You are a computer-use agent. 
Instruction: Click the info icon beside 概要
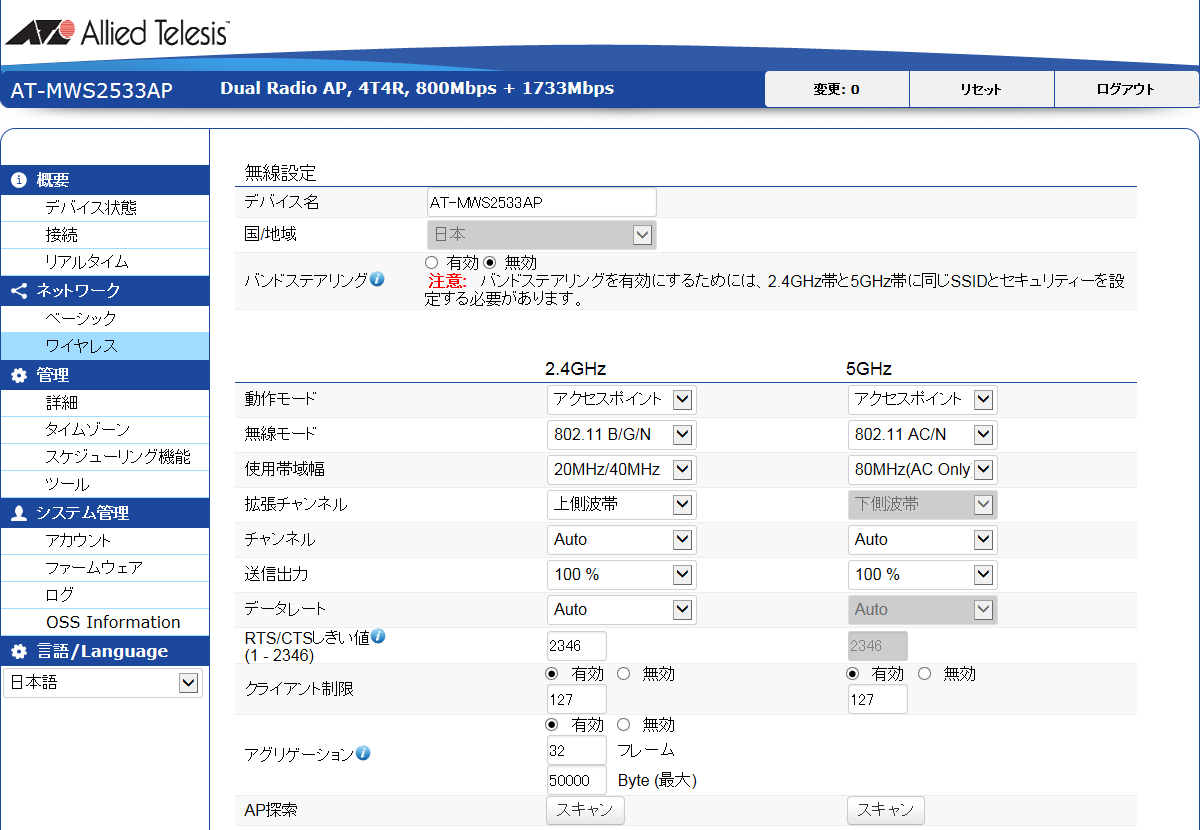pos(18,180)
